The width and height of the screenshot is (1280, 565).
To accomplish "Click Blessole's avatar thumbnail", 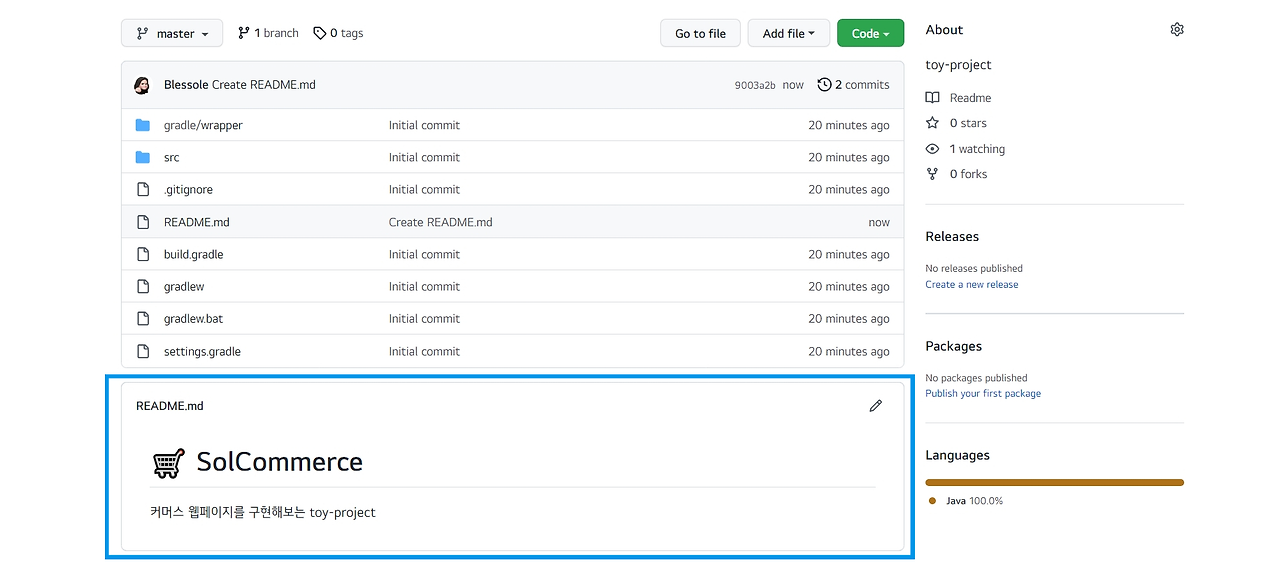I will click(142, 85).
